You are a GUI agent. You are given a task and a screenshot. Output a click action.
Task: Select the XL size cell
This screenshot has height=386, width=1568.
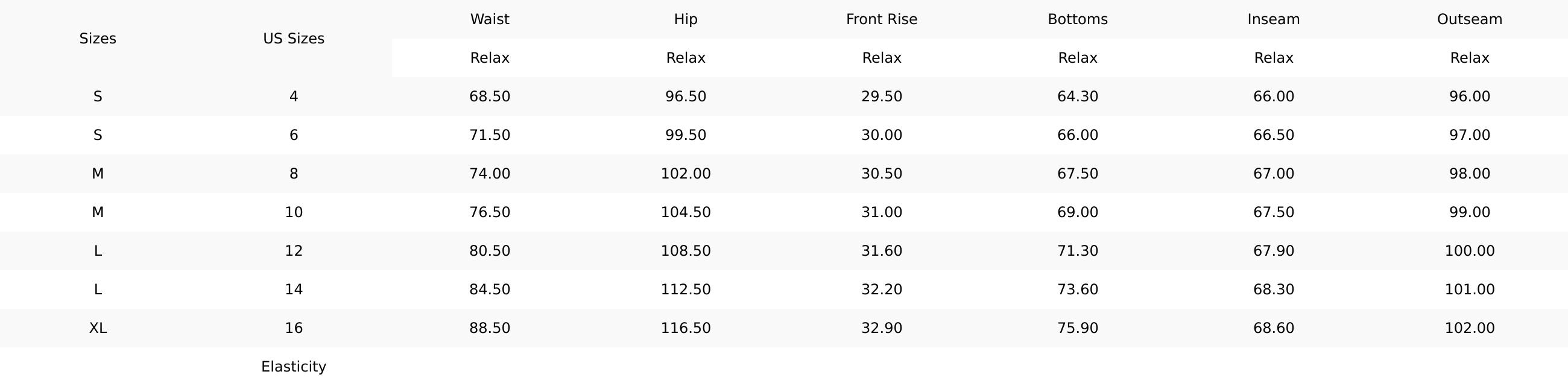click(x=97, y=328)
